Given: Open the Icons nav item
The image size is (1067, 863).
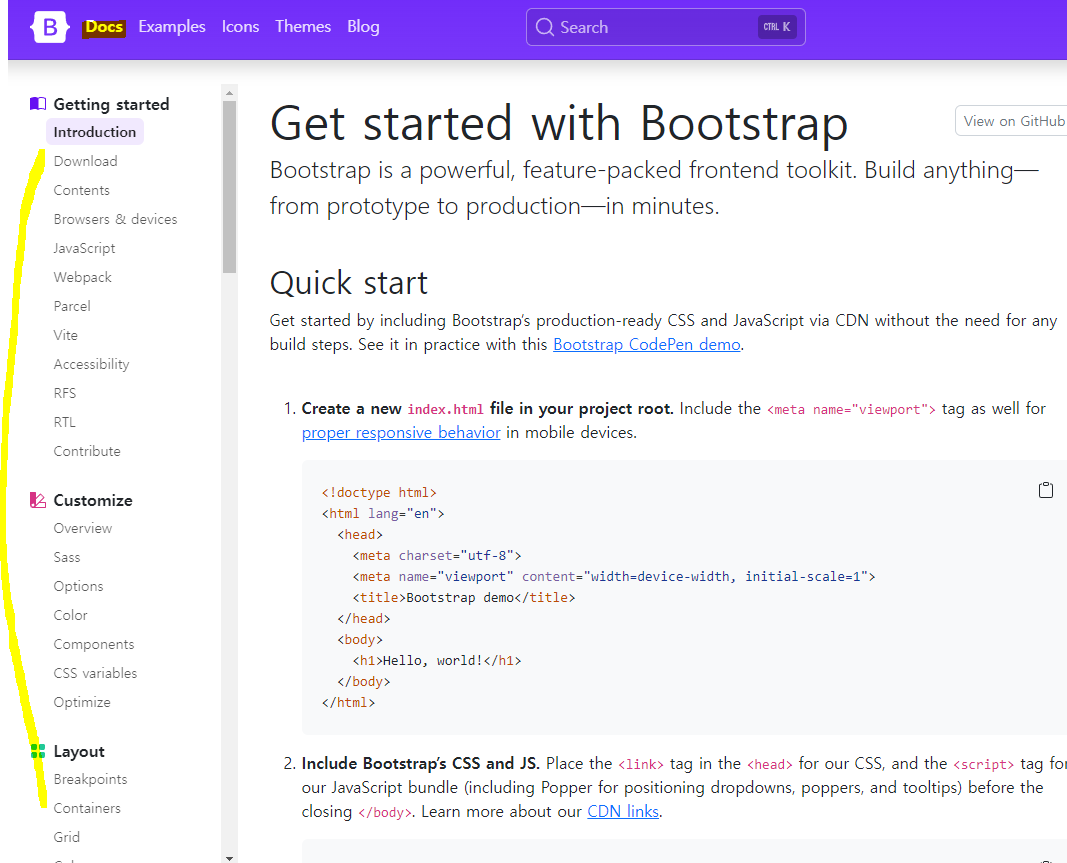Looking at the screenshot, I should 240,27.
